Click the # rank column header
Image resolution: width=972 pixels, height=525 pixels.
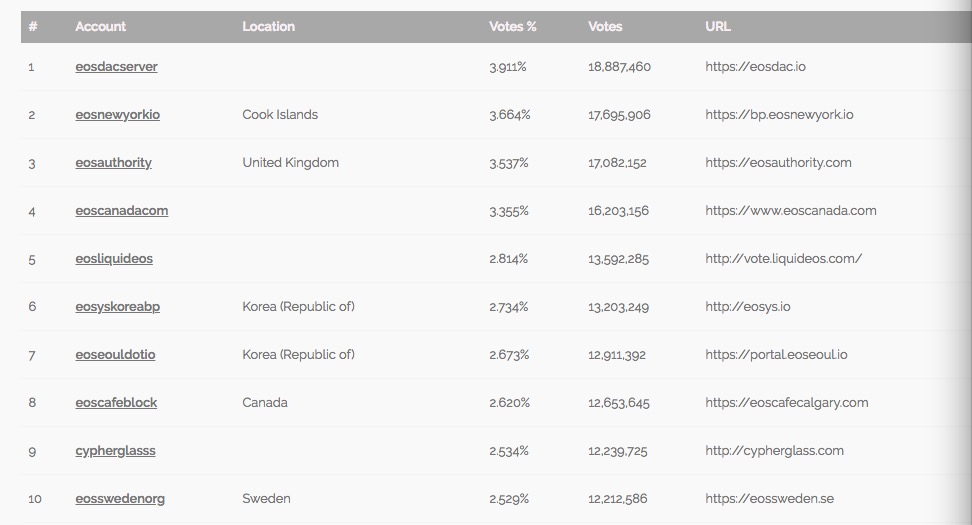pos(33,27)
